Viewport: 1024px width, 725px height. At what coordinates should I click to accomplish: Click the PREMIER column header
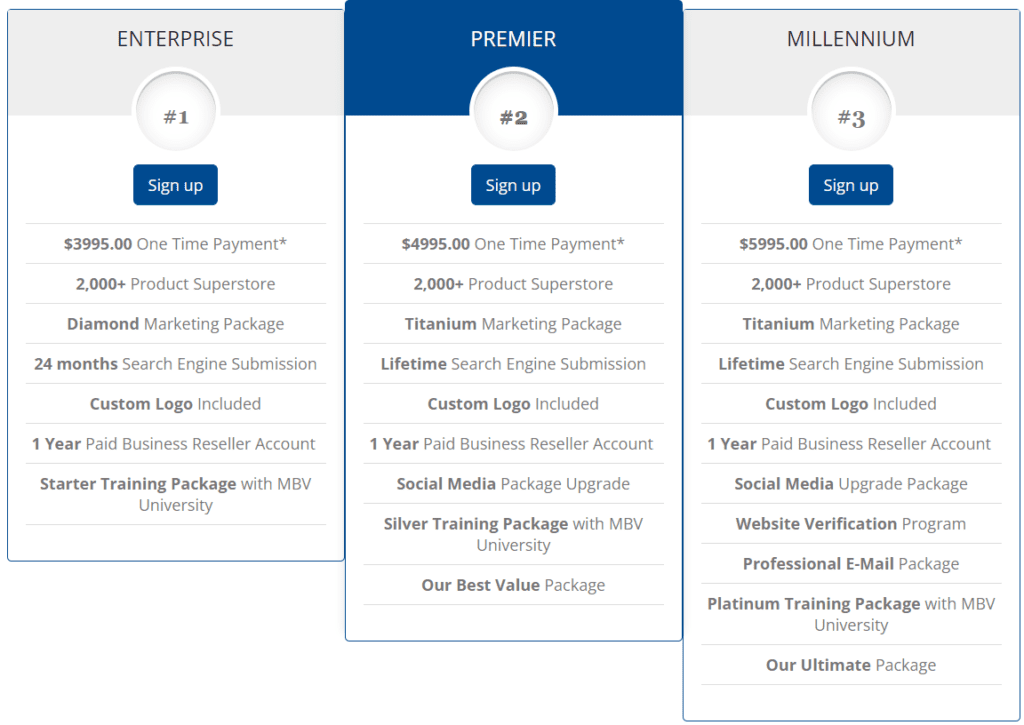pyautogui.click(x=513, y=39)
